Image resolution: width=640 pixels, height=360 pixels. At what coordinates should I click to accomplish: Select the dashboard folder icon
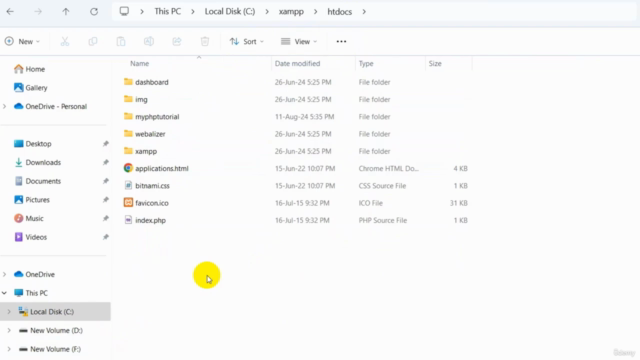click(x=128, y=82)
